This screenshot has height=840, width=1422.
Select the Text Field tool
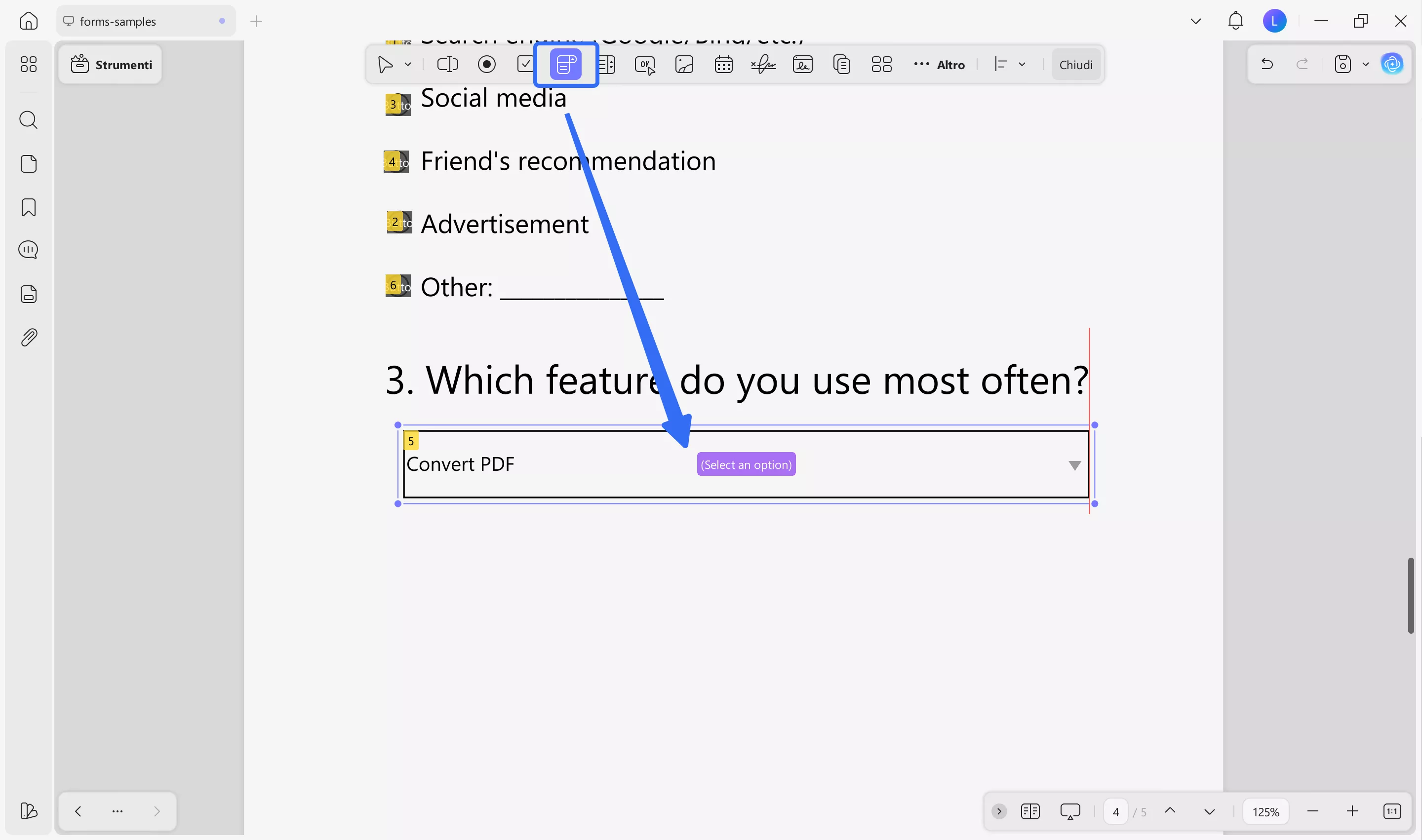click(x=447, y=64)
